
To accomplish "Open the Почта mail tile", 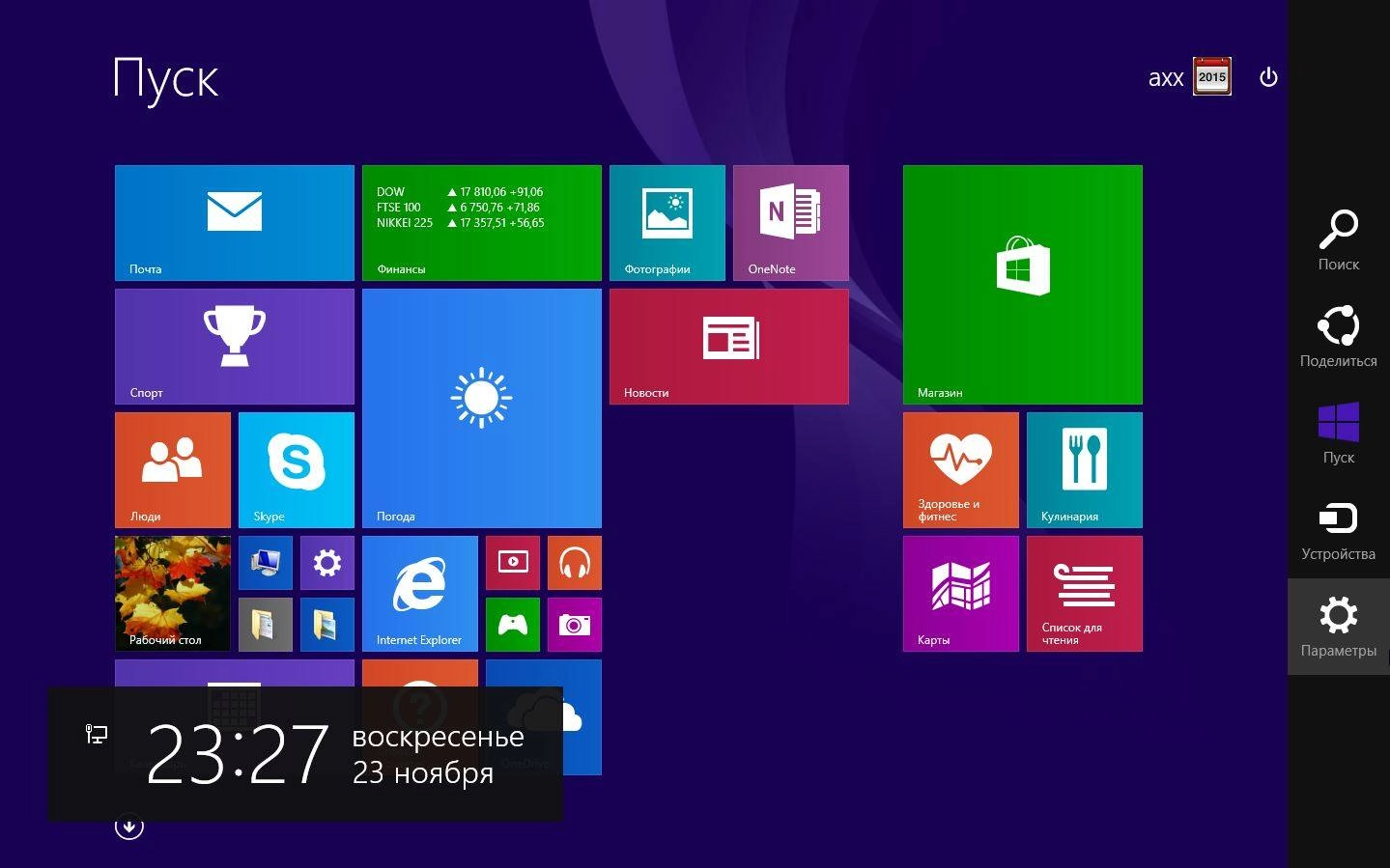I will 235,223.
